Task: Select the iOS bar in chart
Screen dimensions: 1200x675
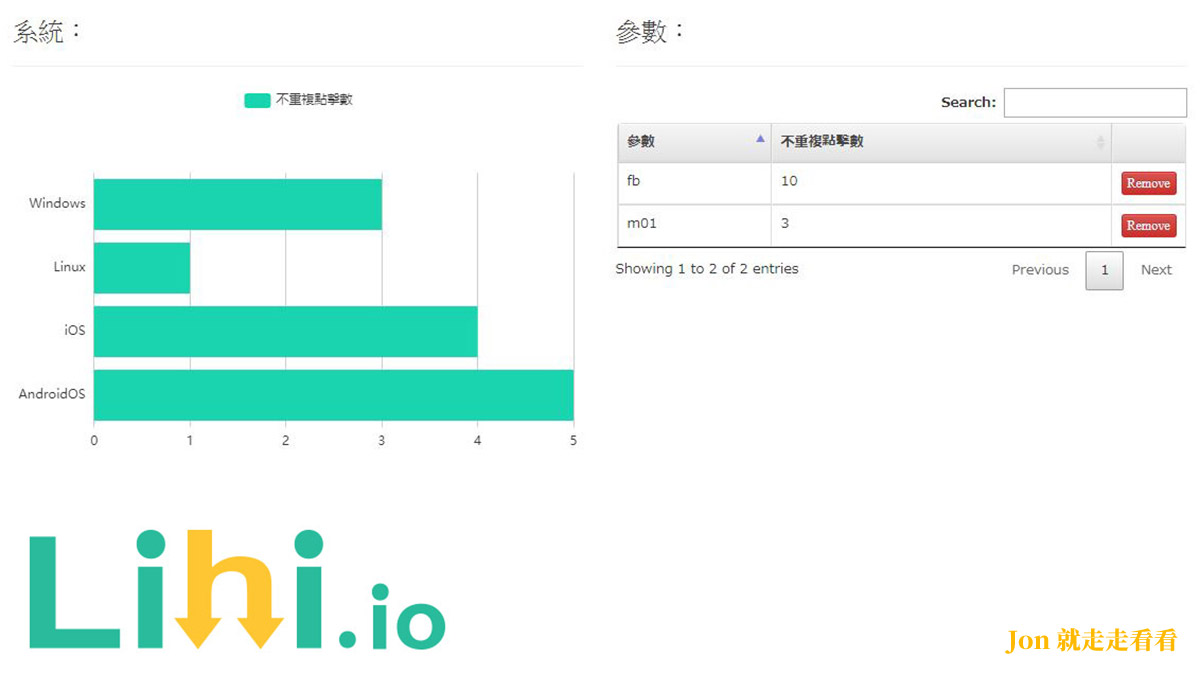Action: (286, 331)
